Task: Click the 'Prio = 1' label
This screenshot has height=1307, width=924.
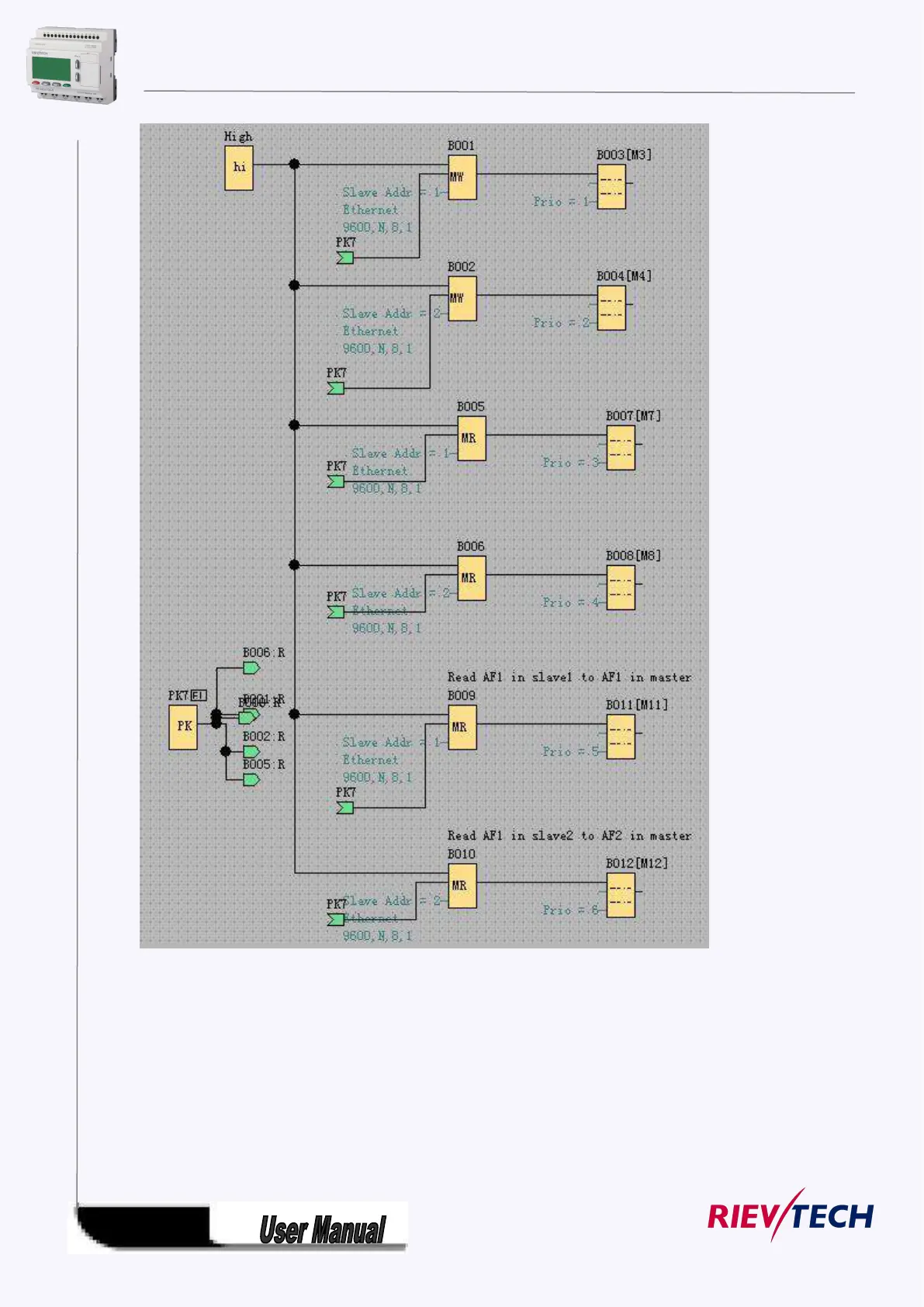Action: 562,202
